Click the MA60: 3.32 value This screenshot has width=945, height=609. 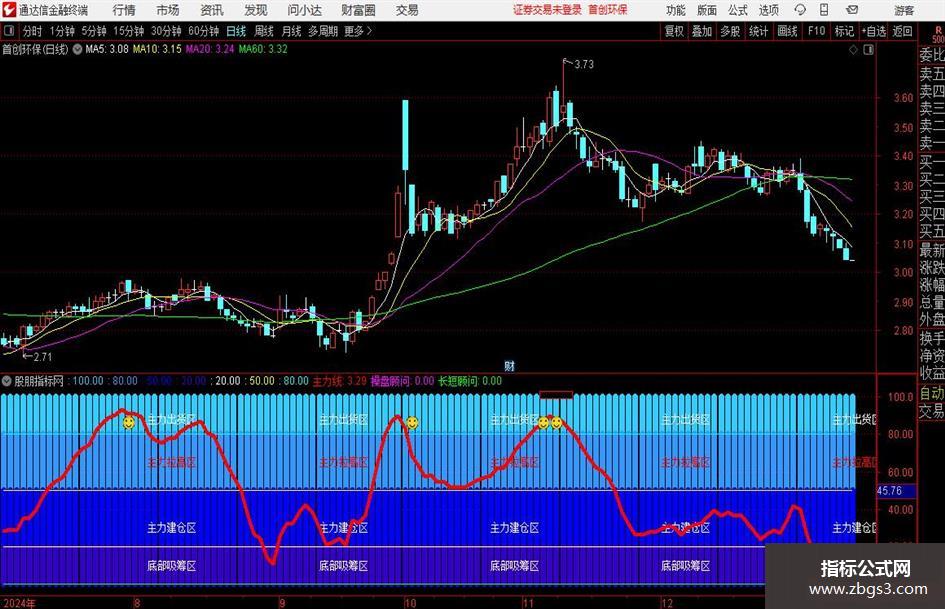click(x=263, y=49)
